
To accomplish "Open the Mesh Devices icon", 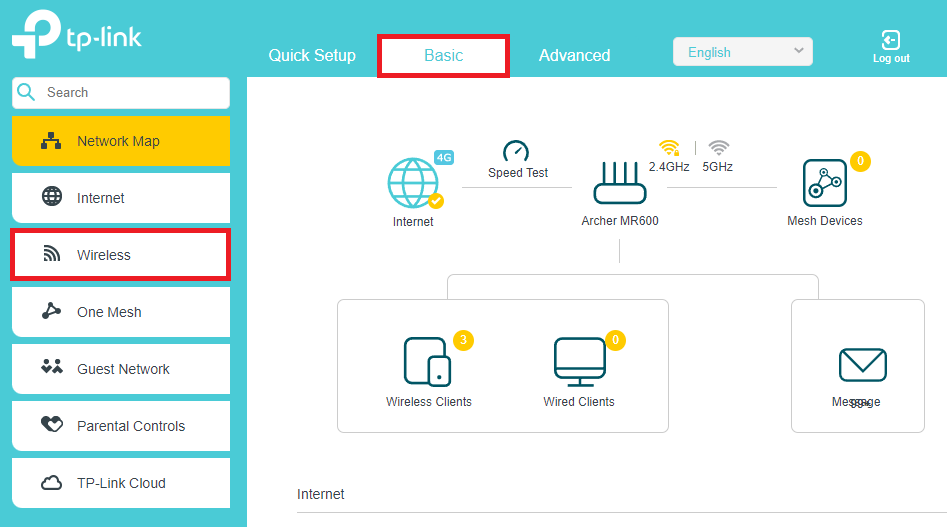I will 825,183.
